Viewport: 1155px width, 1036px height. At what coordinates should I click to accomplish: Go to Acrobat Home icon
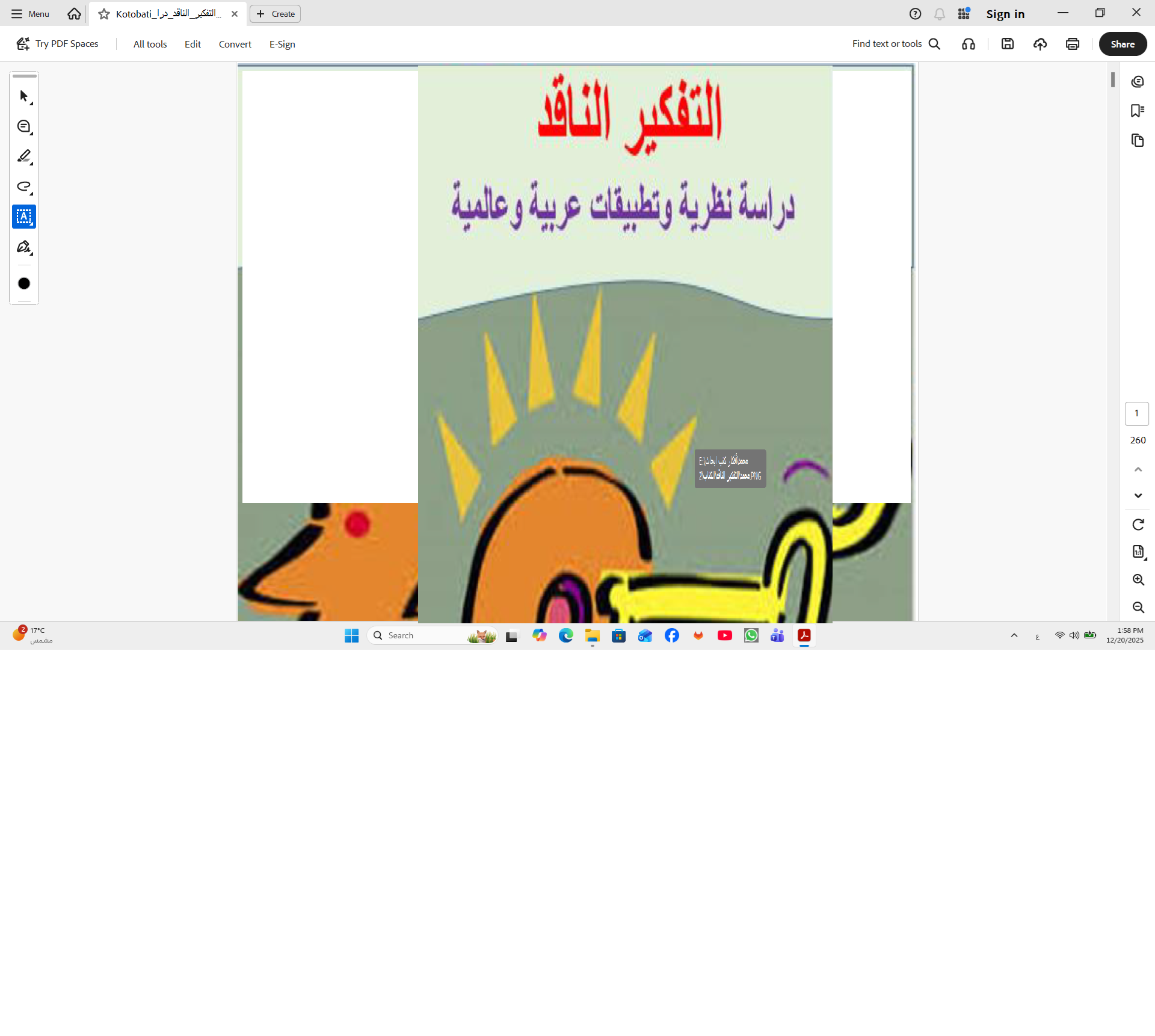pos(74,14)
